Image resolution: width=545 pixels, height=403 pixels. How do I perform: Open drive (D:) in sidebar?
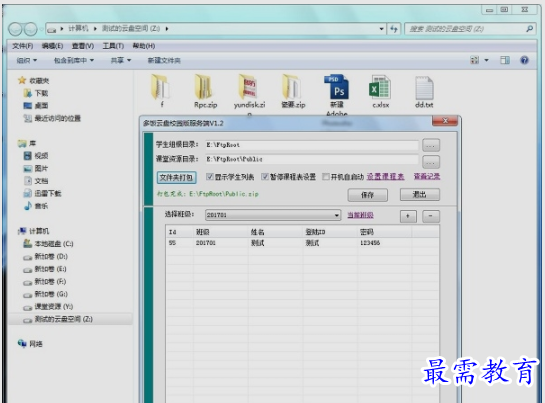pyautogui.click(x=45, y=257)
